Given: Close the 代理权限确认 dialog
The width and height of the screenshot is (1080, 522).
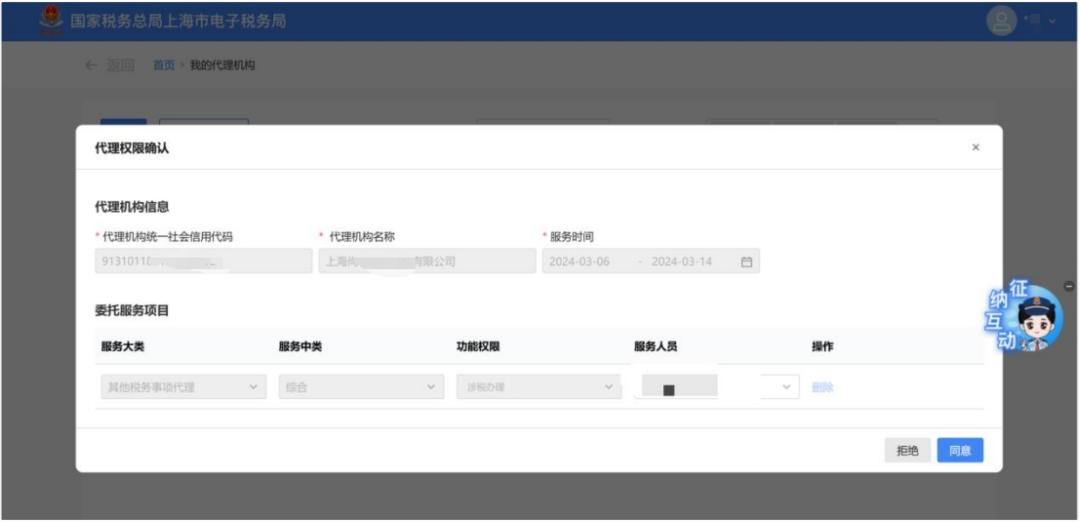Looking at the screenshot, I should [975, 147].
